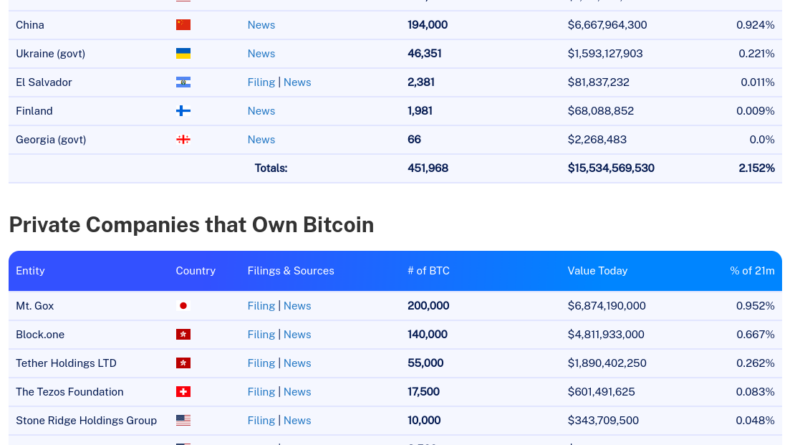Click the 'Entity' column header

pyautogui.click(x=30, y=271)
